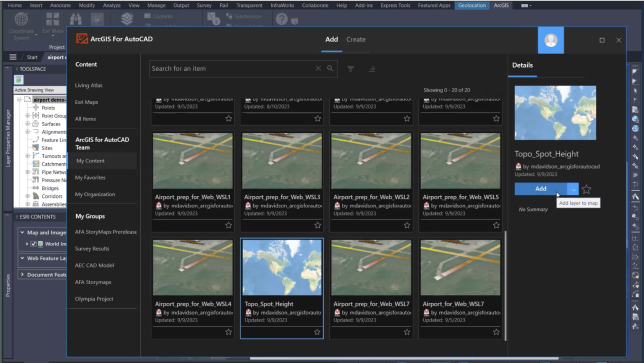This screenshot has height=363, width=644.
Task: Select the Airport_for_Web_WSL7 thumbnail
Action: point(460,267)
